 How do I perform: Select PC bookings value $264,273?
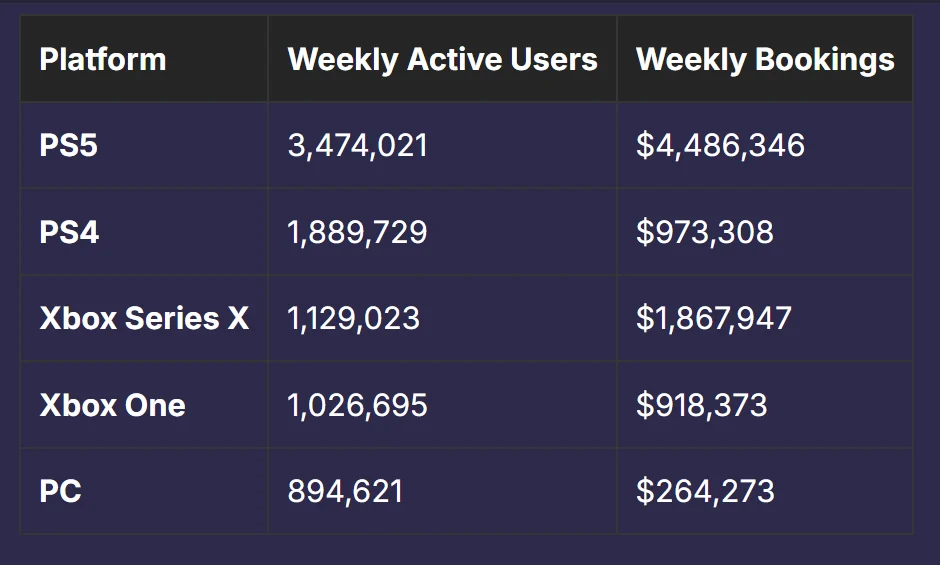[x=705, y=491]
